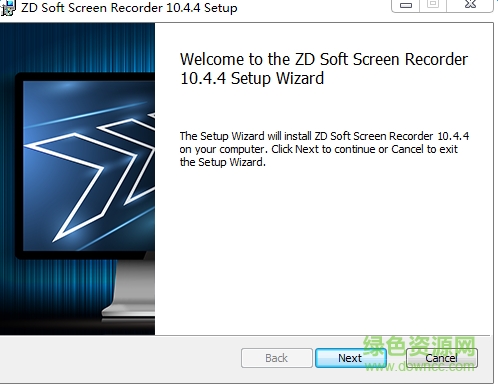Screen dimensions: 498x385
Task: Click the "Welcome to the ZD Soft Screen Recorder" heading
Action: tap(324, 69)
